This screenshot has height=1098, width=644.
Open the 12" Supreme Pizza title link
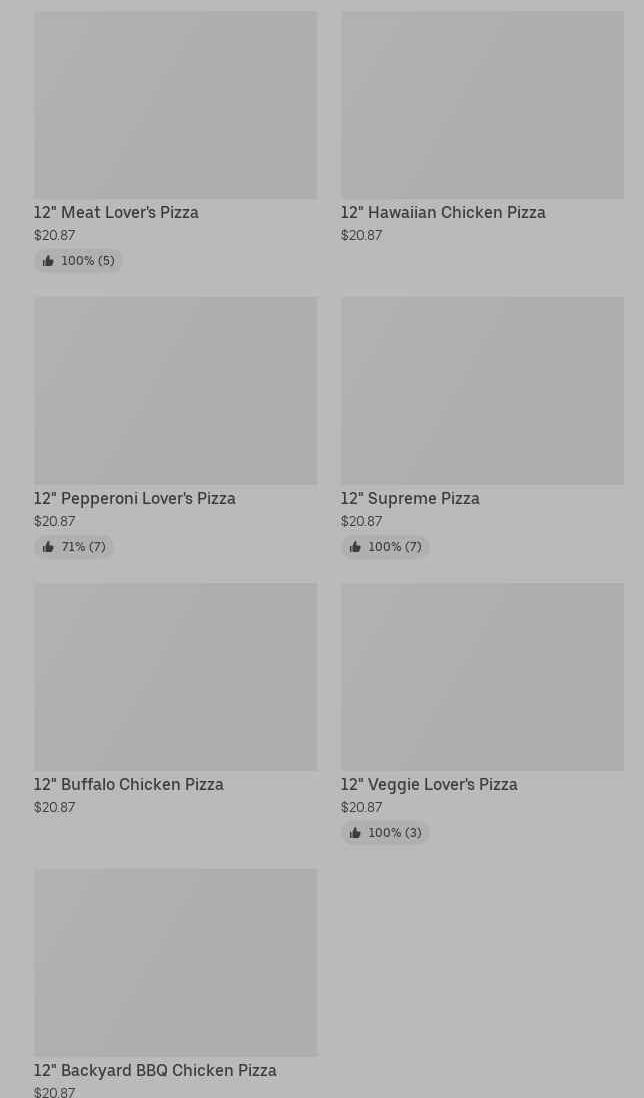[410, 498]
